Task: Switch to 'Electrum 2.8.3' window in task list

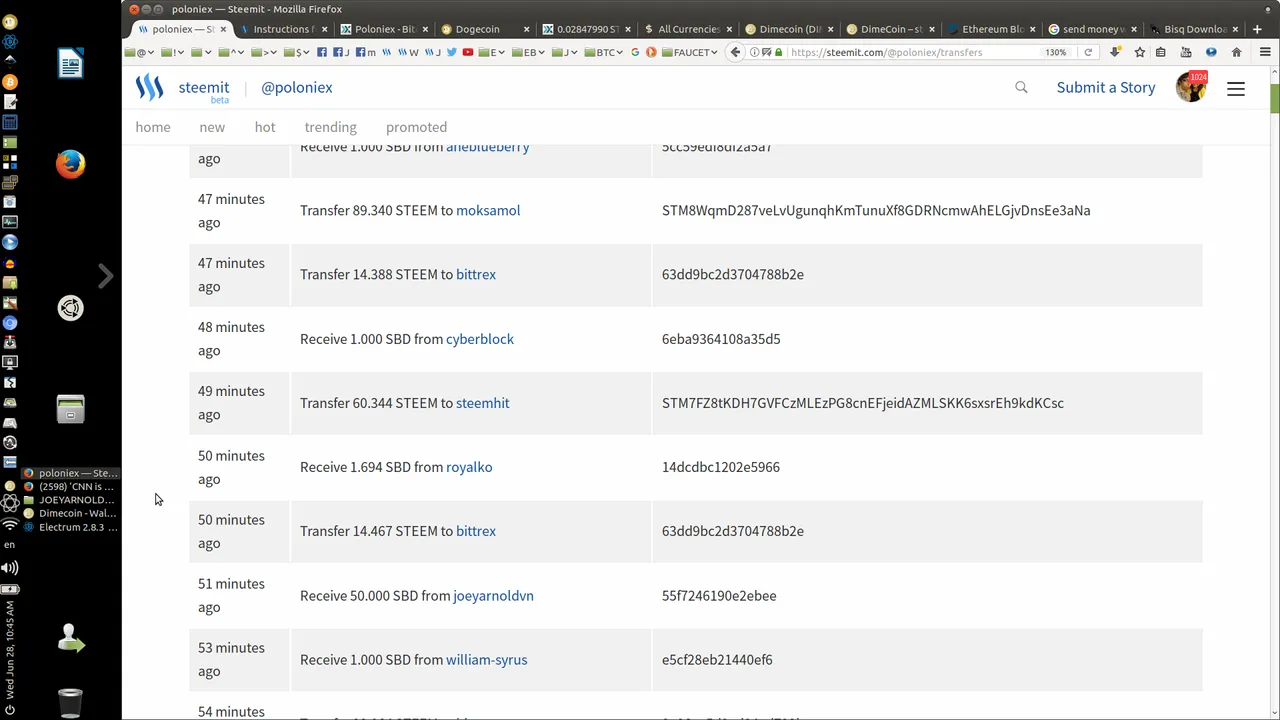Action: pyautogui.click(x=70, y=527)
